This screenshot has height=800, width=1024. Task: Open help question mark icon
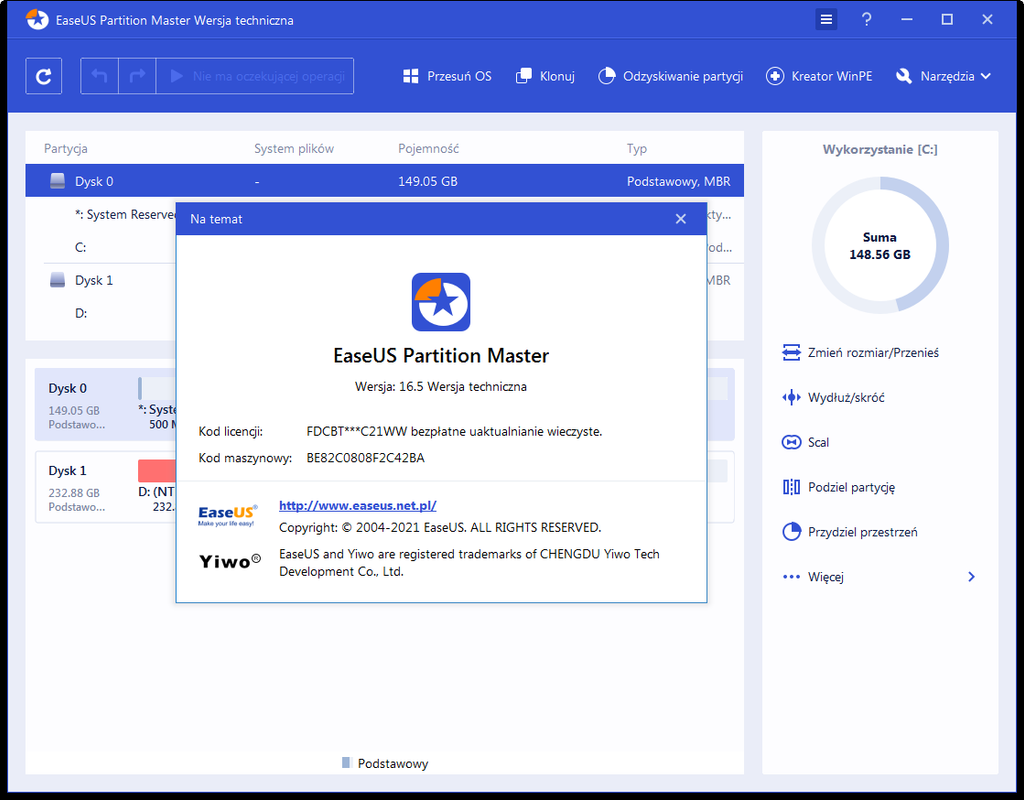point(867,20)
